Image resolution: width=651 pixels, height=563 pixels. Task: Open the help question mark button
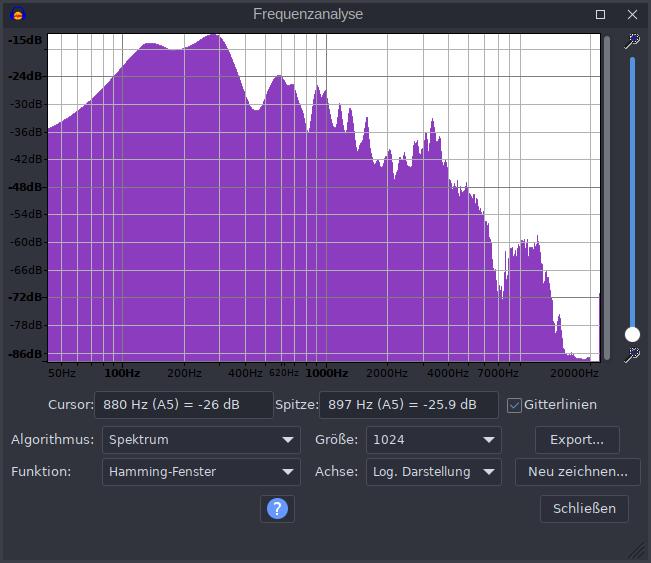pos(277,509)
